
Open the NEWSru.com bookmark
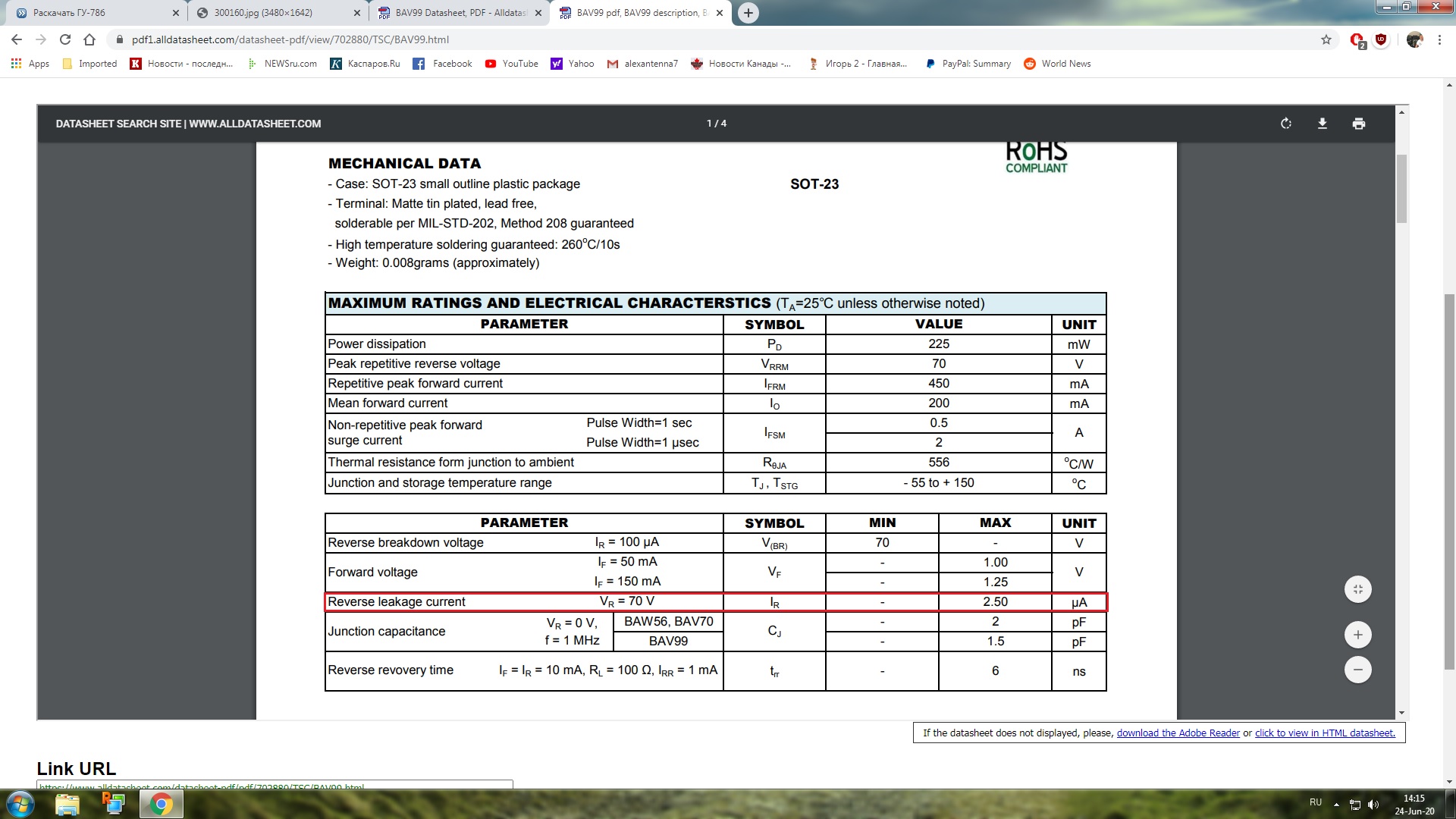(282, 64)
